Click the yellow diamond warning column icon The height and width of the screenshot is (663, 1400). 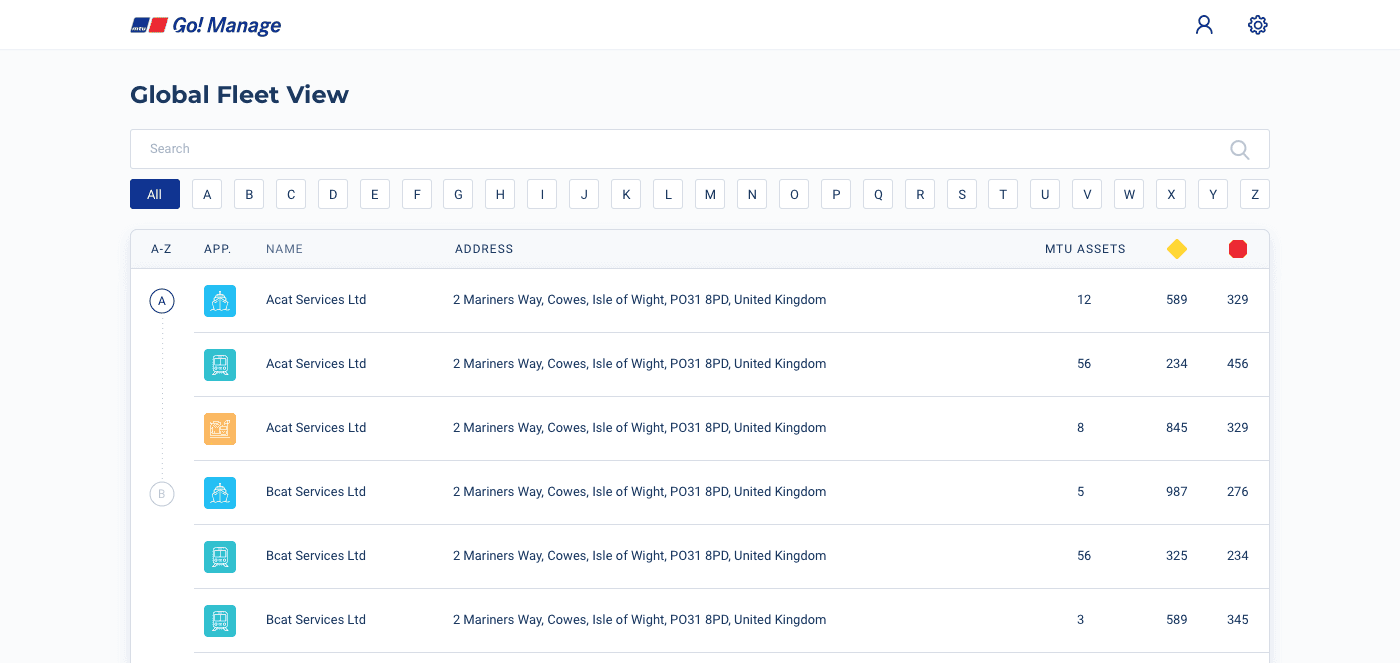coord(1177,249)
